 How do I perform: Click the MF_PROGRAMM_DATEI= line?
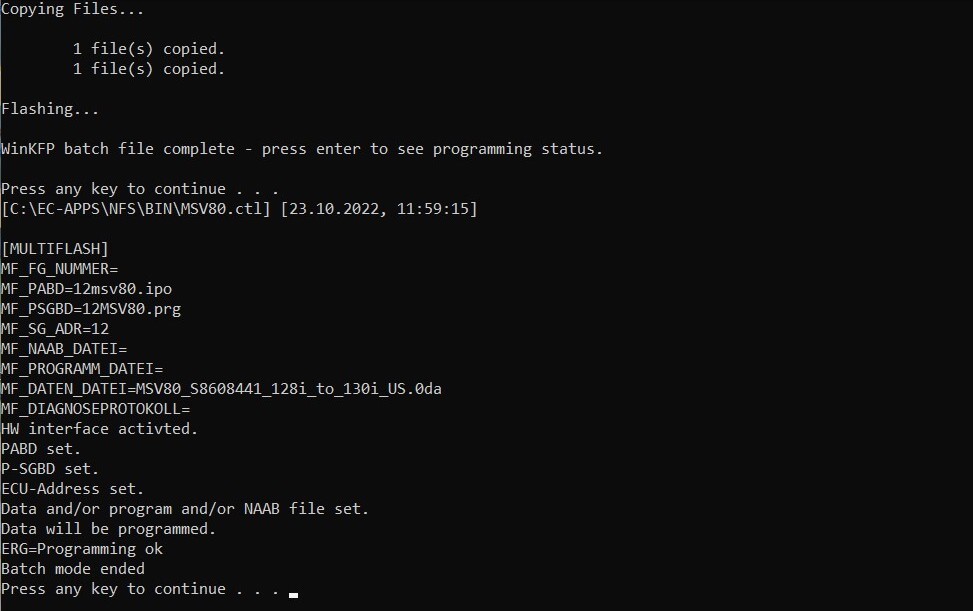click(82, 369)
